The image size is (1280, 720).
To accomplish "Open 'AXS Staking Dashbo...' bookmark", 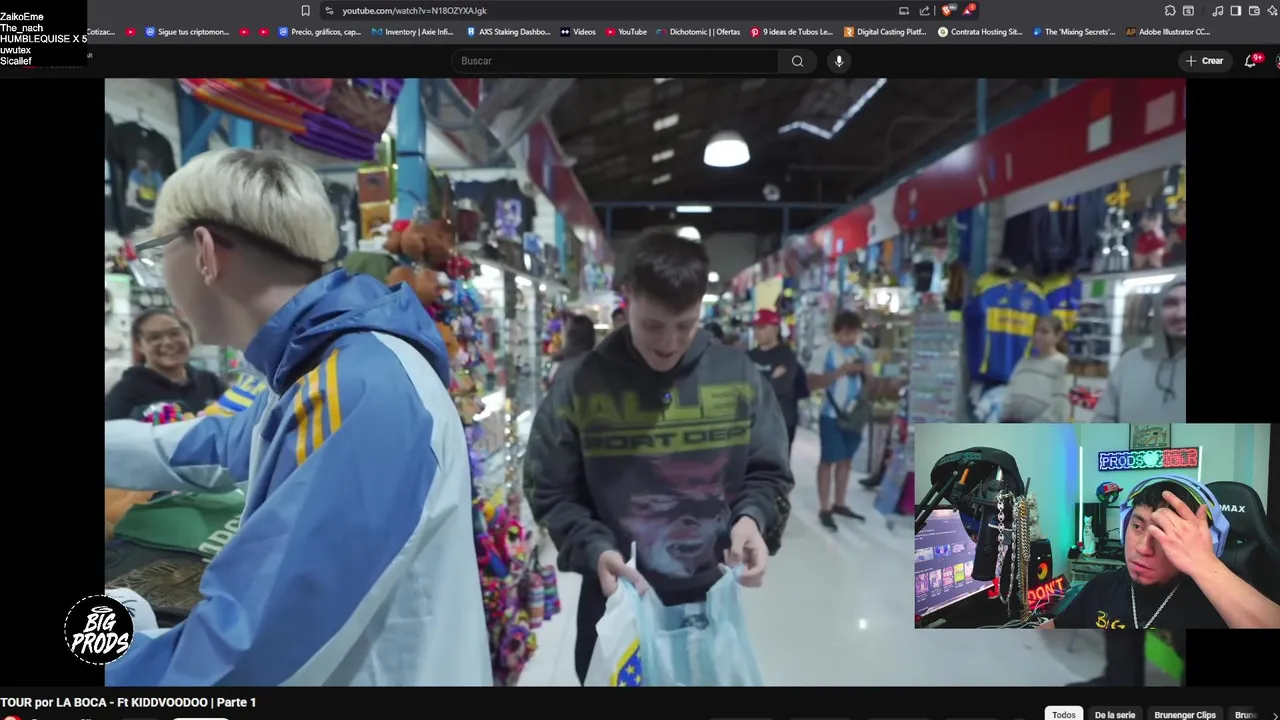I will 508,32.
